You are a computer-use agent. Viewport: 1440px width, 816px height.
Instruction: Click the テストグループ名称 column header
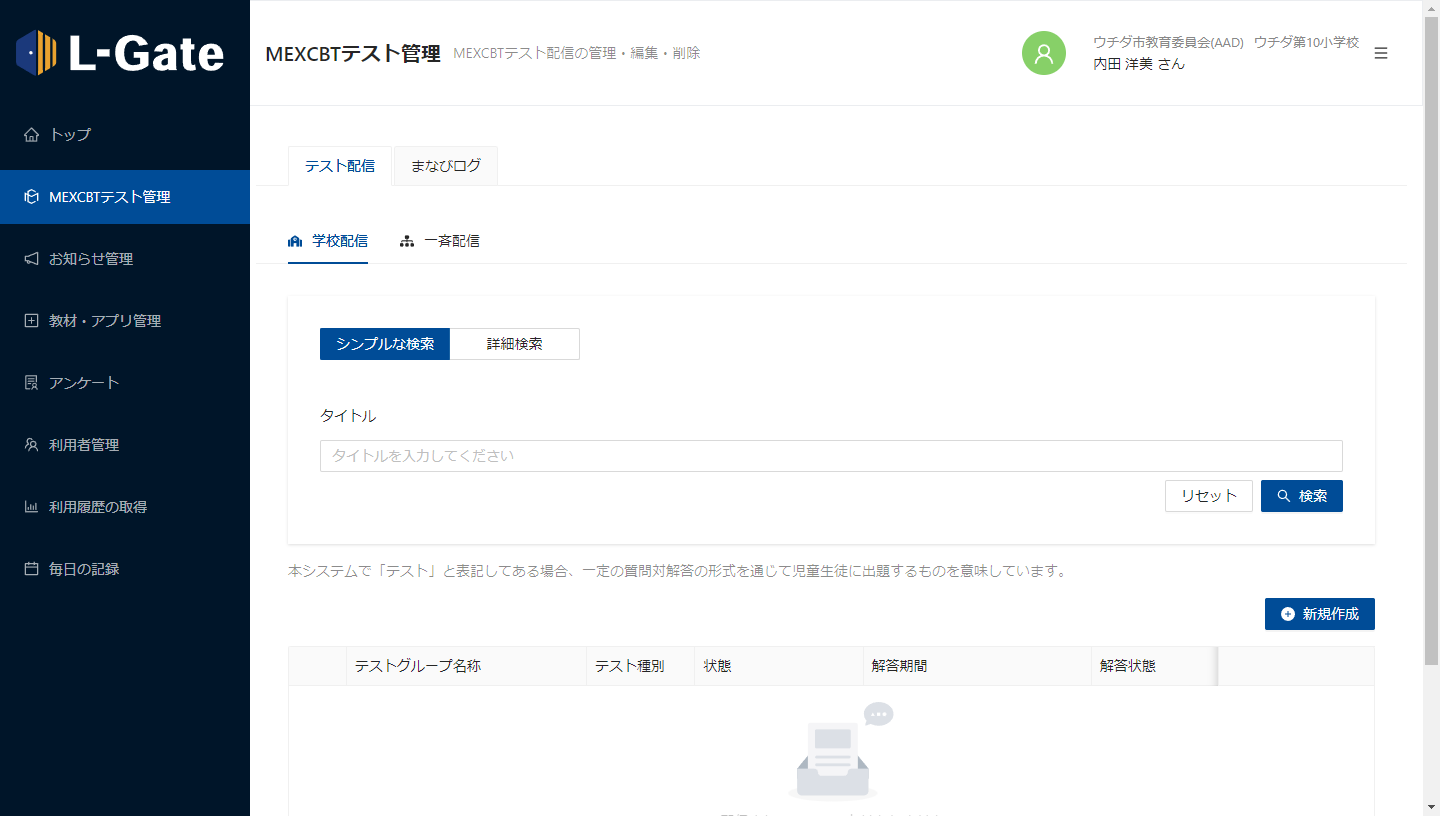click(467, 666)
